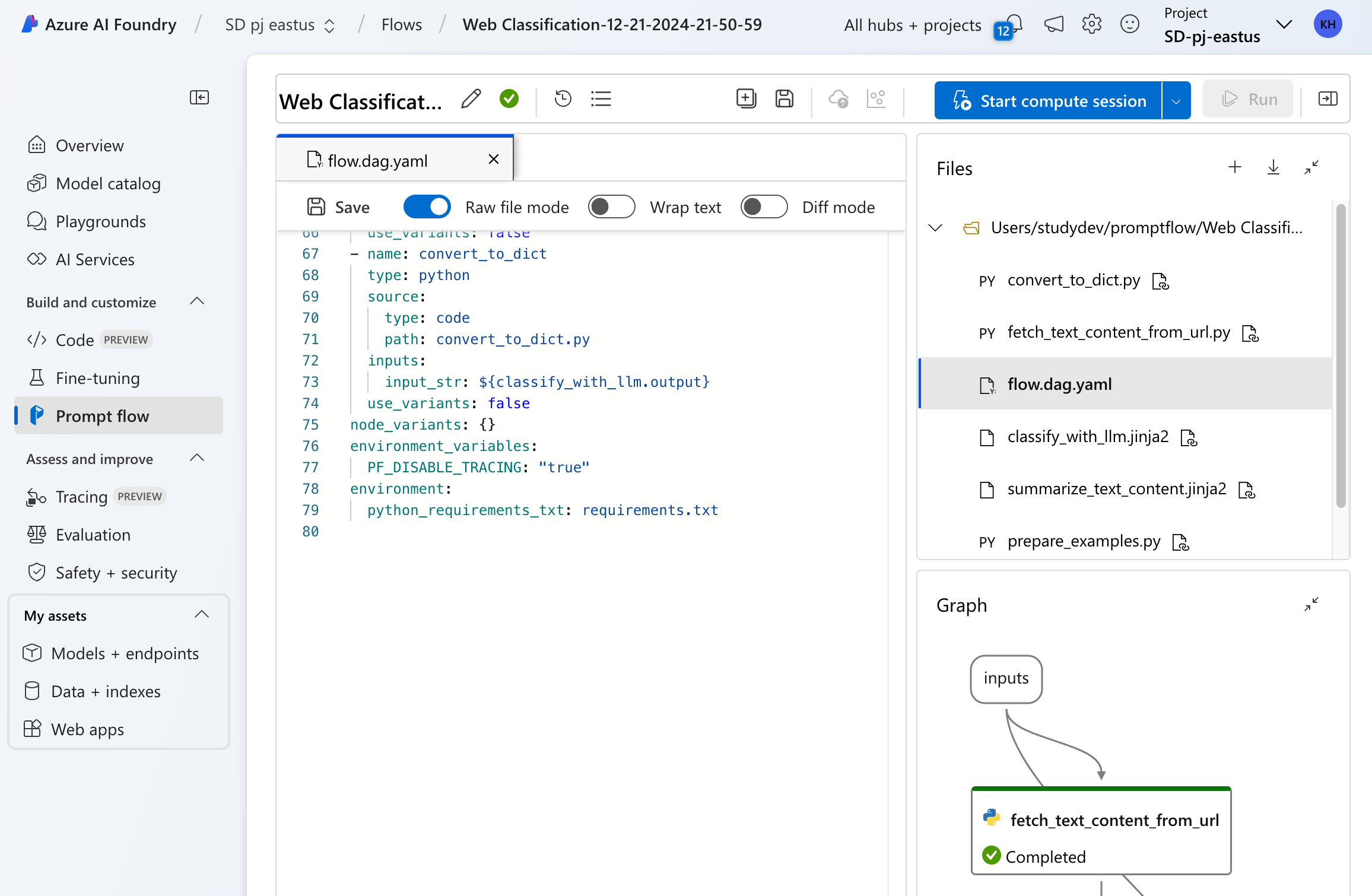1372x896 pixels.
Task: Download files using the Files download icon
Action: 1273,167
